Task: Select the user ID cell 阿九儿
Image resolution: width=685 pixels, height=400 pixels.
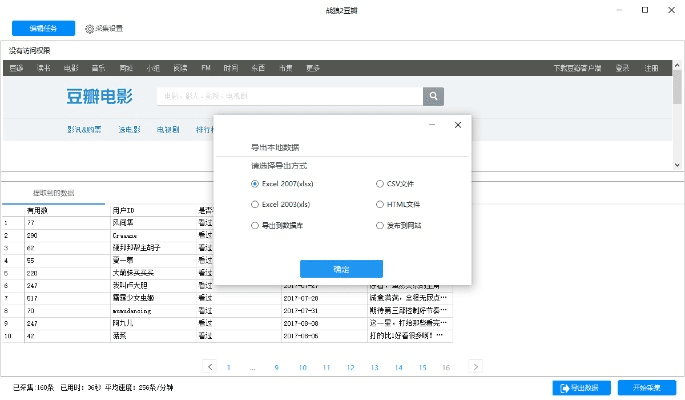Action: point(153,323)
